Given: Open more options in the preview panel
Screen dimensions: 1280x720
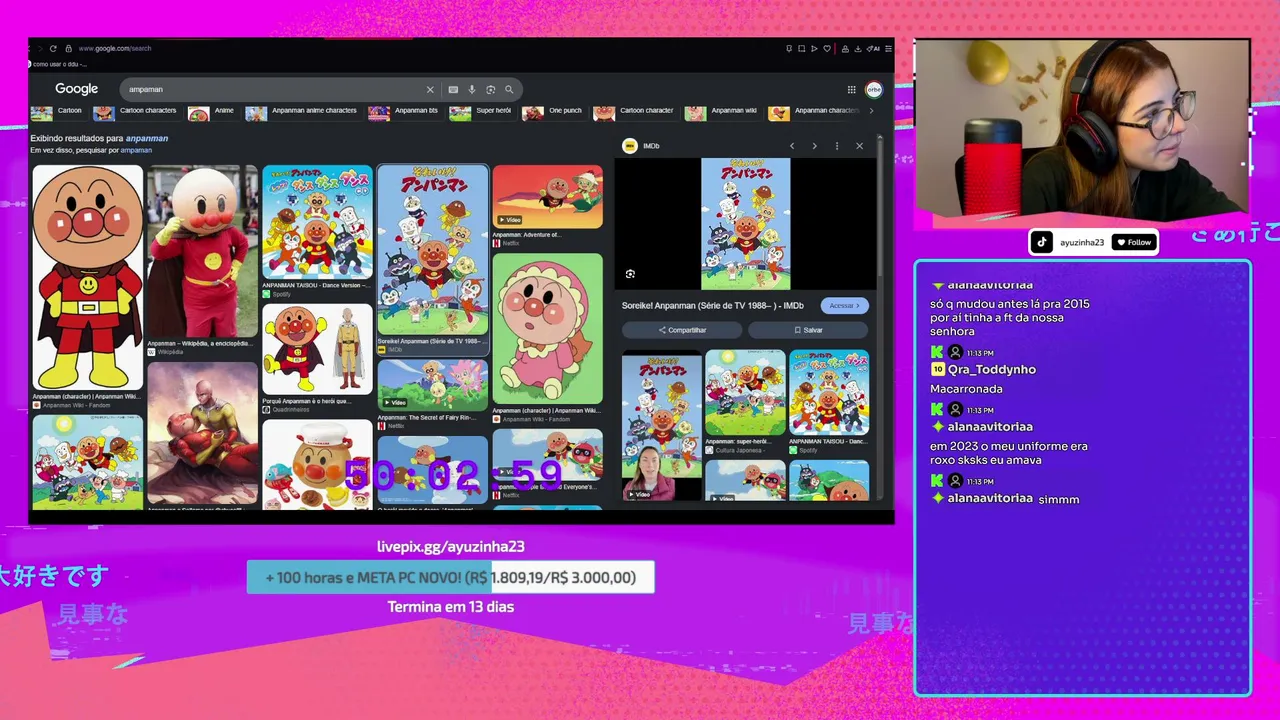Looking at the screenshot, I should click(x=837, y=146).
